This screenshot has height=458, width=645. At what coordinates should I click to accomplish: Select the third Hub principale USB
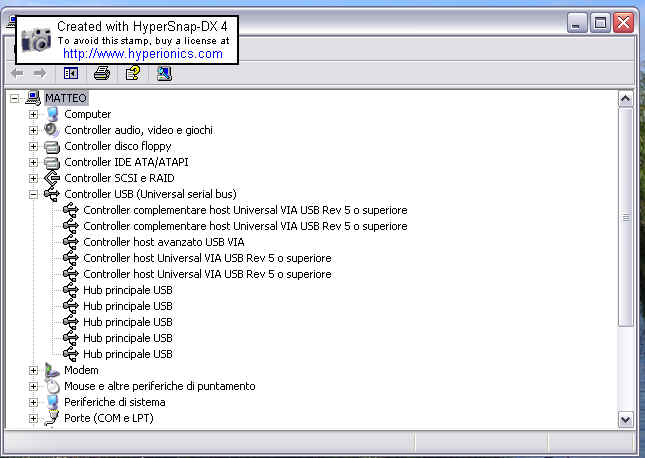pos(128,322)
